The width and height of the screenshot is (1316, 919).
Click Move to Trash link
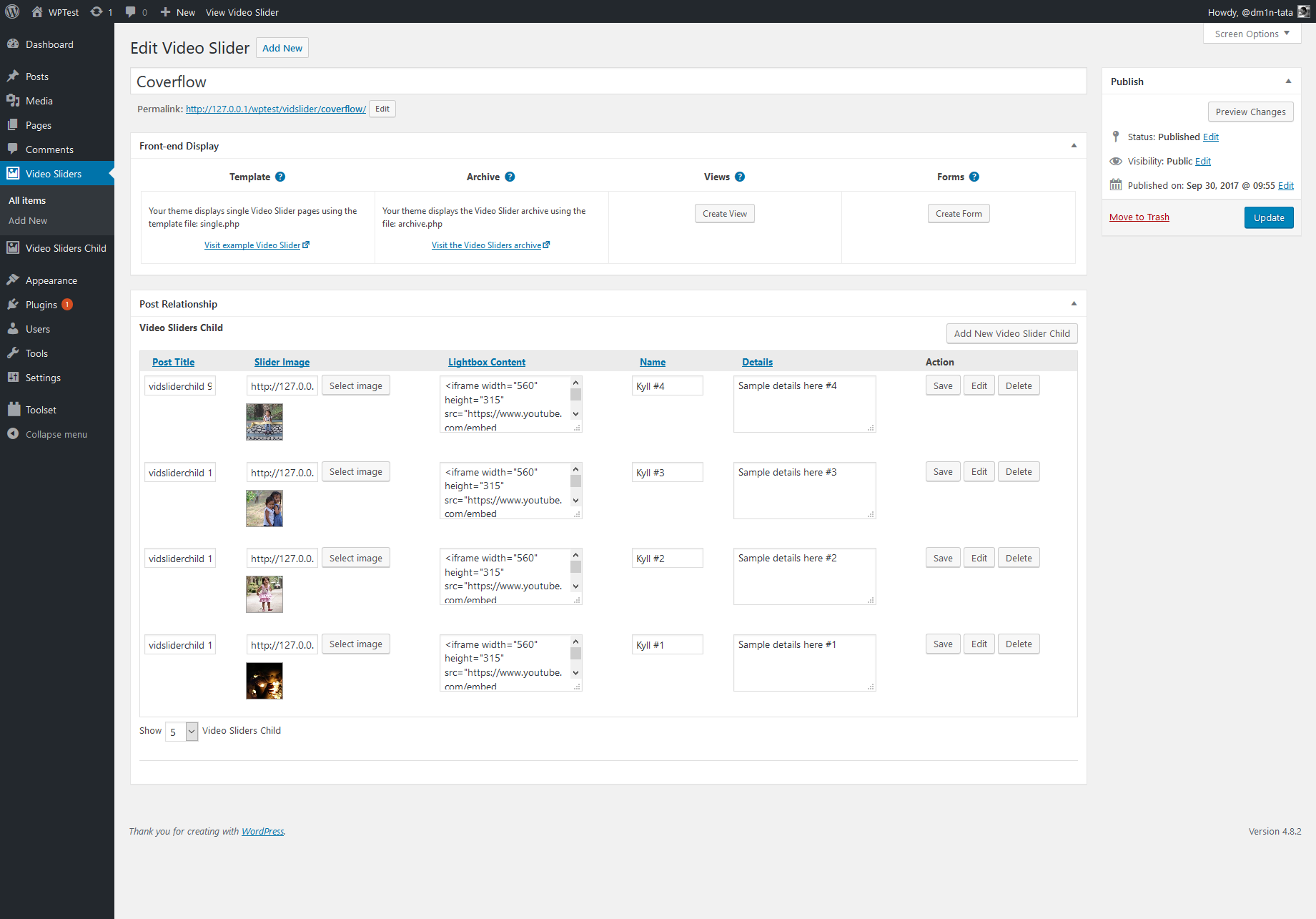tap(1139, 217)
